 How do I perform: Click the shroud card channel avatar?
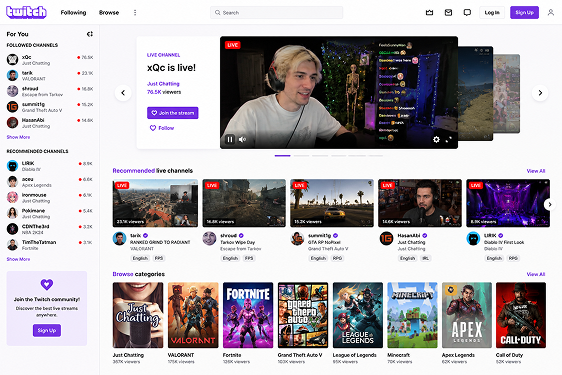click(209, 238)
